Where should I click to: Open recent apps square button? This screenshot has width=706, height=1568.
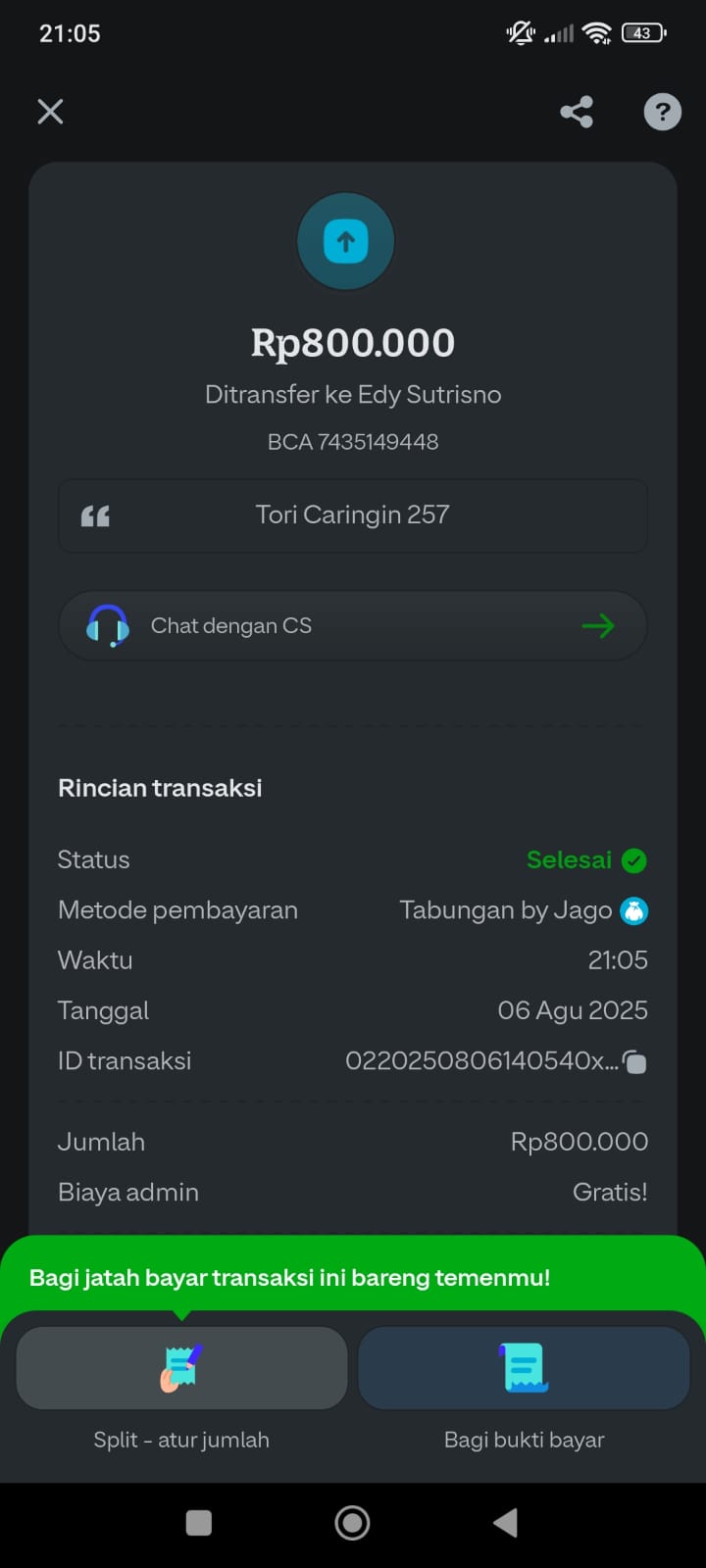[199, 1522]
